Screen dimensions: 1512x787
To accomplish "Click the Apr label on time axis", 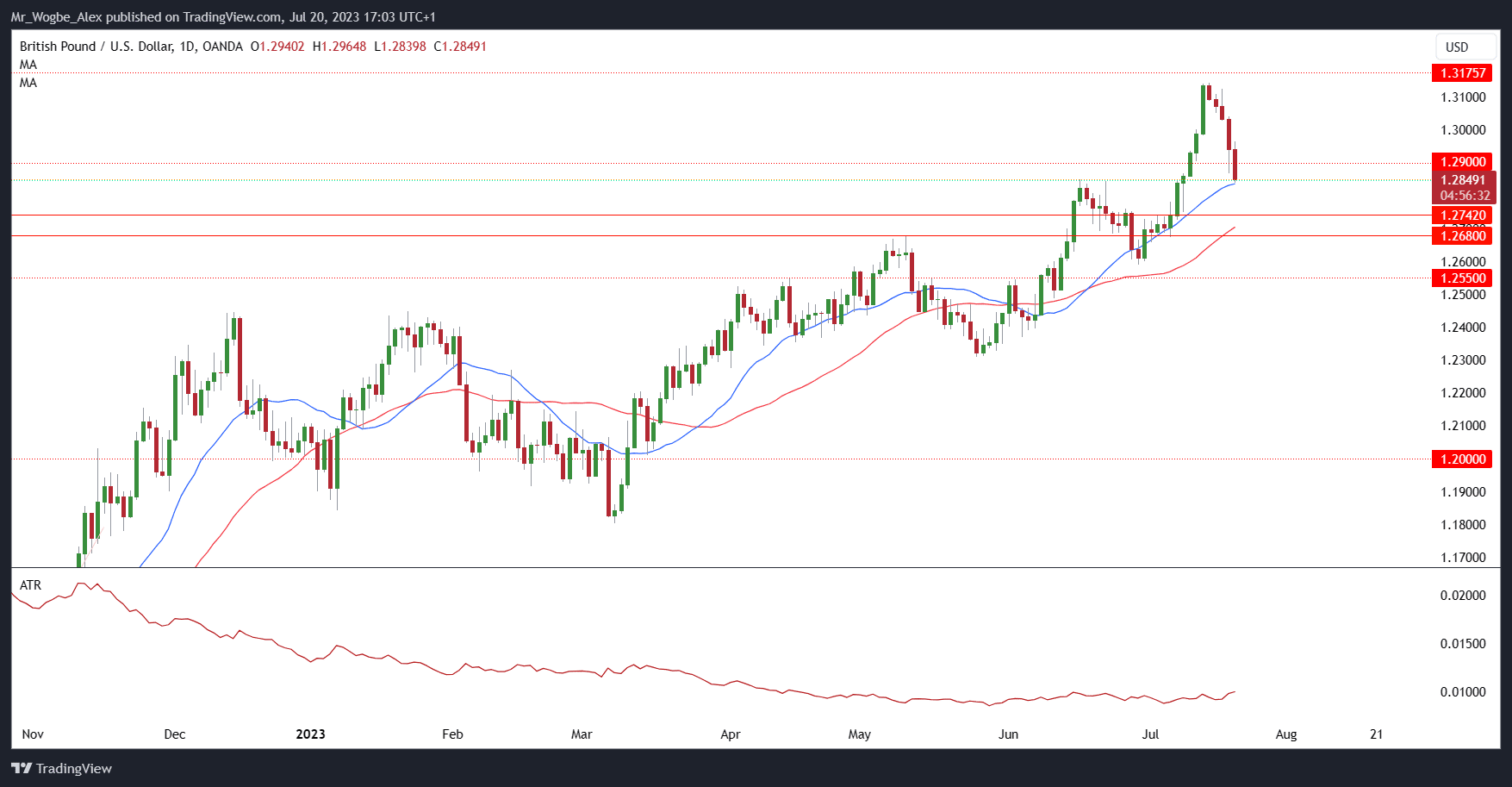I will tap(731, 734).
